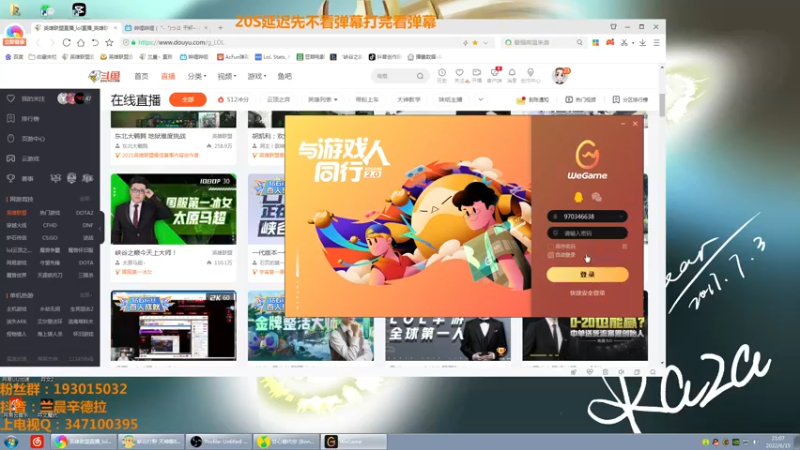Image resolution: width=800 pixels, height=450 pixels.
Task: Open the notifications bell icon
Action: pyautogui.click(x=512, y=75)
